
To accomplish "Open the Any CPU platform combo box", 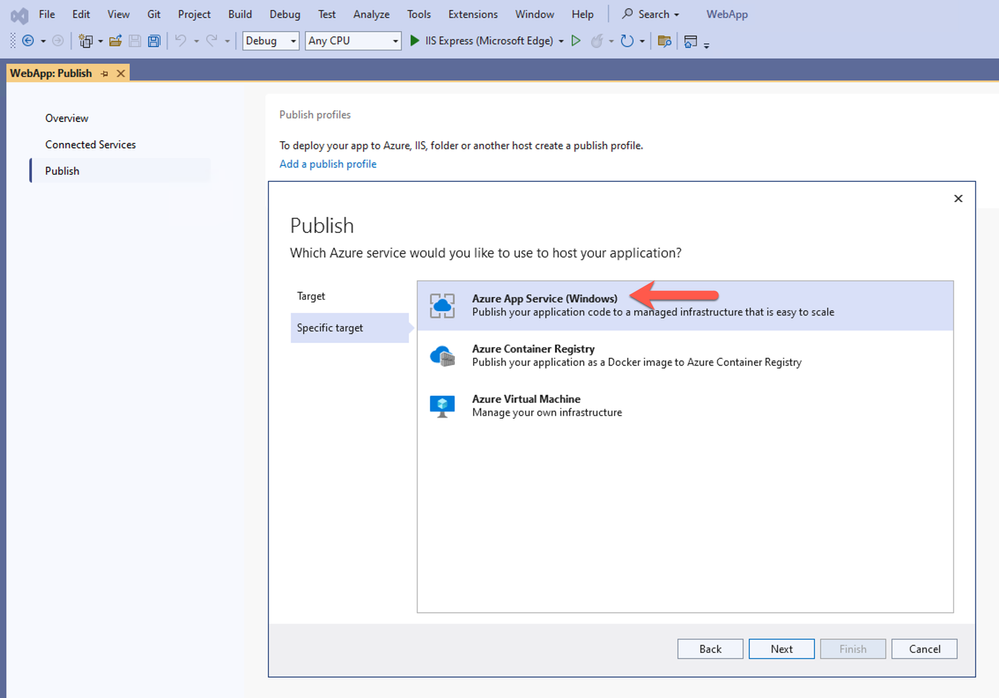I will (x=353, y=41).
